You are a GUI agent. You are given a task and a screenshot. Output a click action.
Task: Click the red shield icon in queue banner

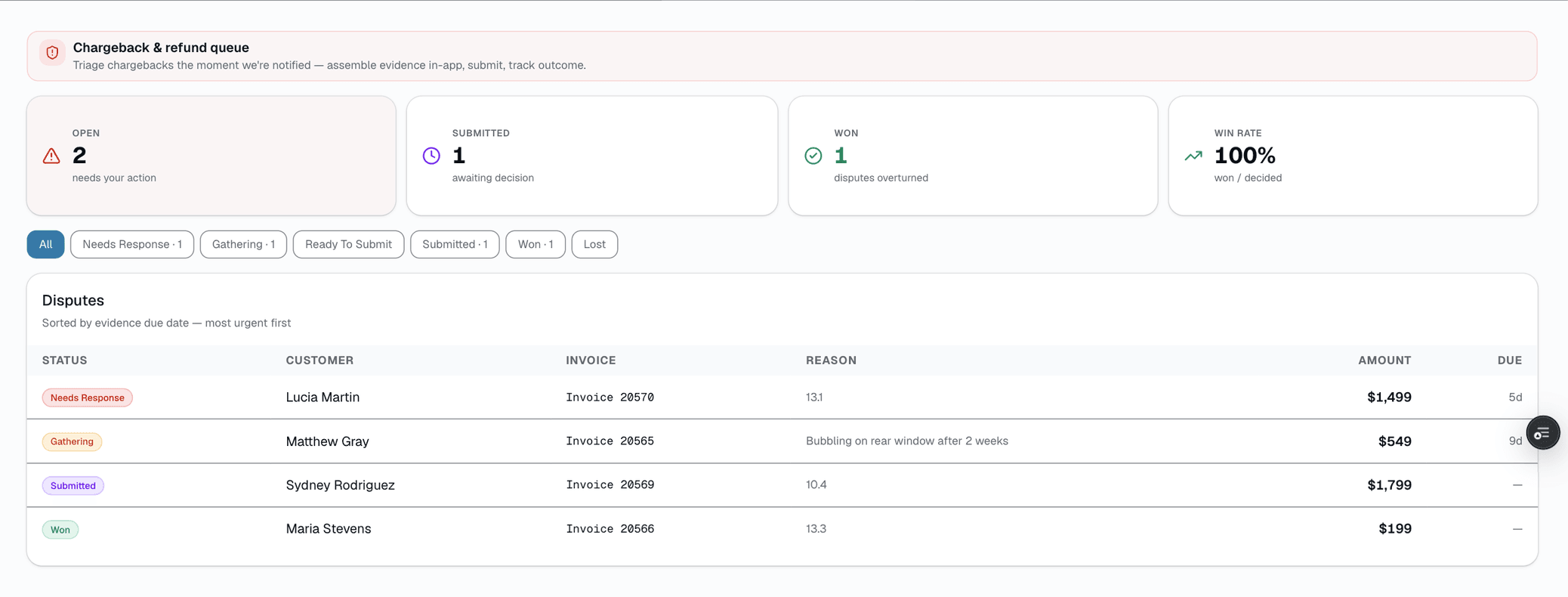coord(52,53)
